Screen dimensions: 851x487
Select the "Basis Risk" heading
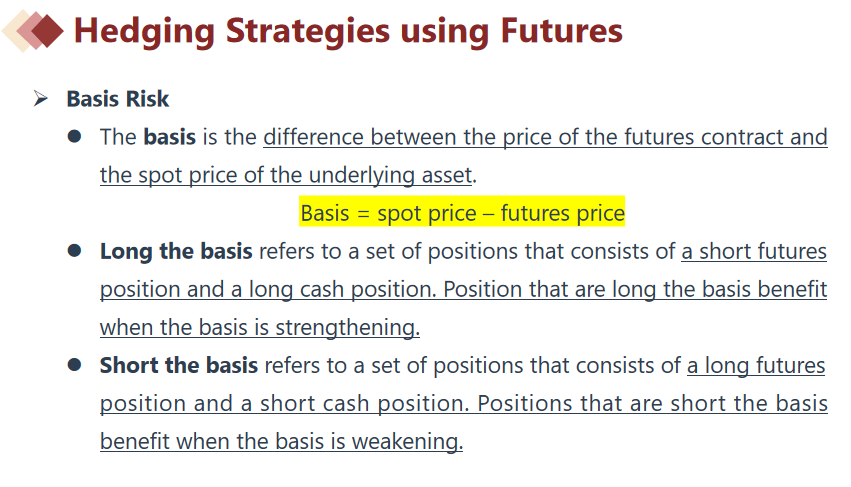click(117, 99)
